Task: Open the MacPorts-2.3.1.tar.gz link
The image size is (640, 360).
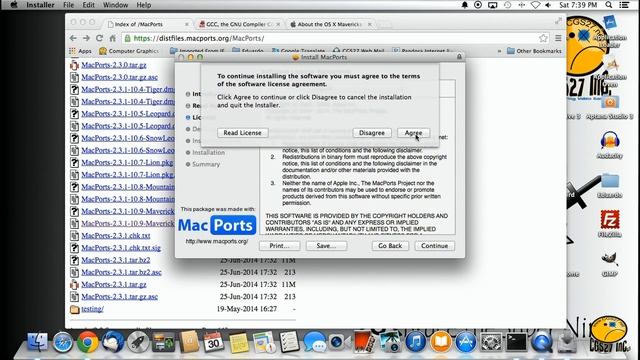Action: coord(114,284)
